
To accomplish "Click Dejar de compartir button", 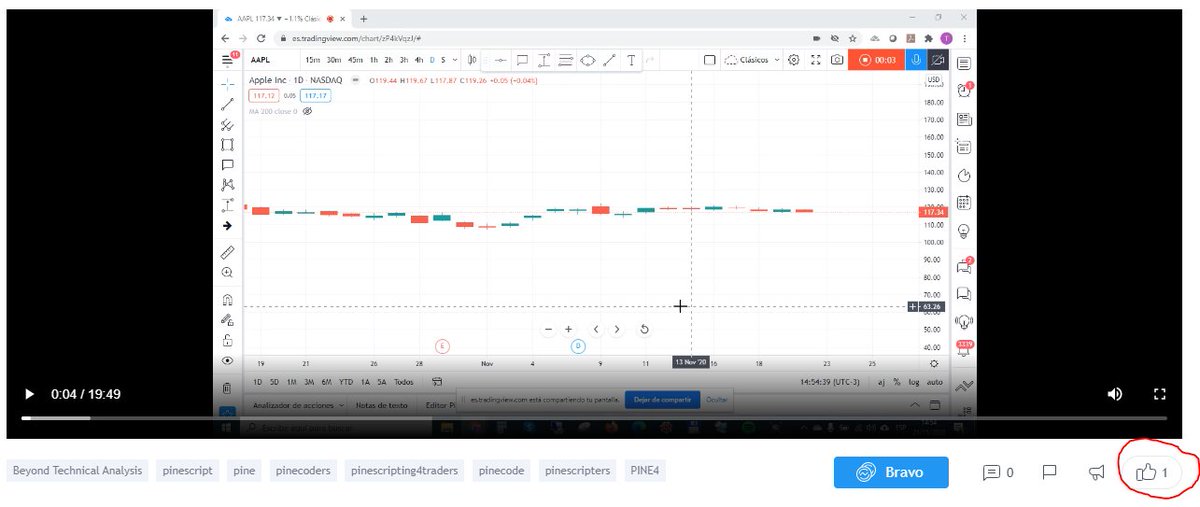I will point(662,399).
